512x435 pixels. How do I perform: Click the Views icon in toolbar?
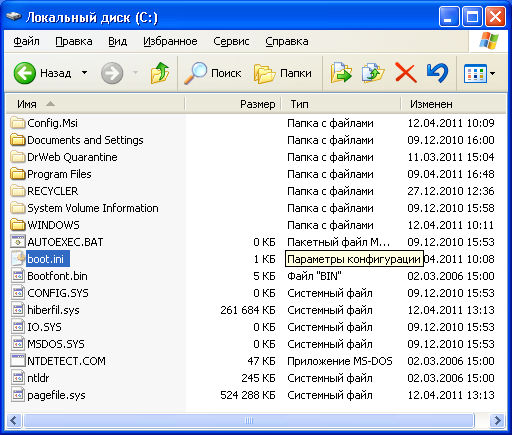pos(475,73)
